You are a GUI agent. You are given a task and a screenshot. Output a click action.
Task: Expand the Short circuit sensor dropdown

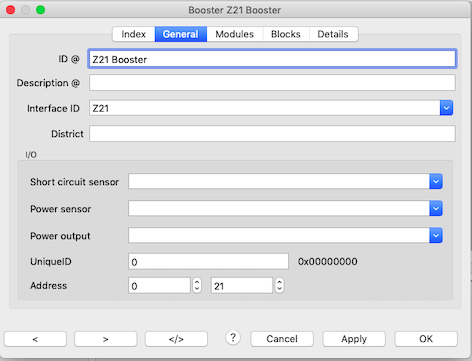pyautogui.click(x=436, y=182)
